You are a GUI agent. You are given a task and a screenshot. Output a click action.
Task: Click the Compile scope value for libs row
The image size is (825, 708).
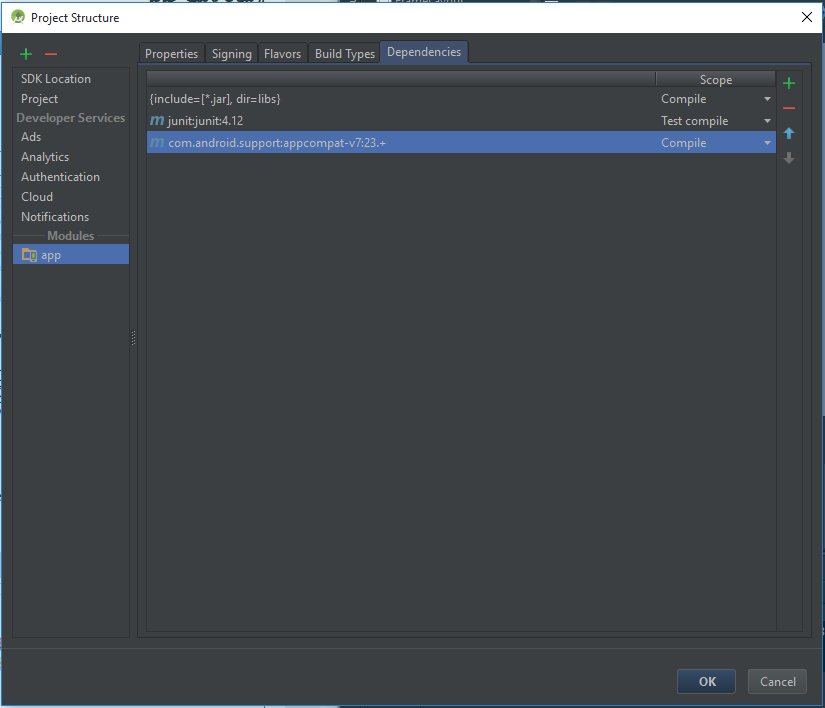click(x=683, y=99)
